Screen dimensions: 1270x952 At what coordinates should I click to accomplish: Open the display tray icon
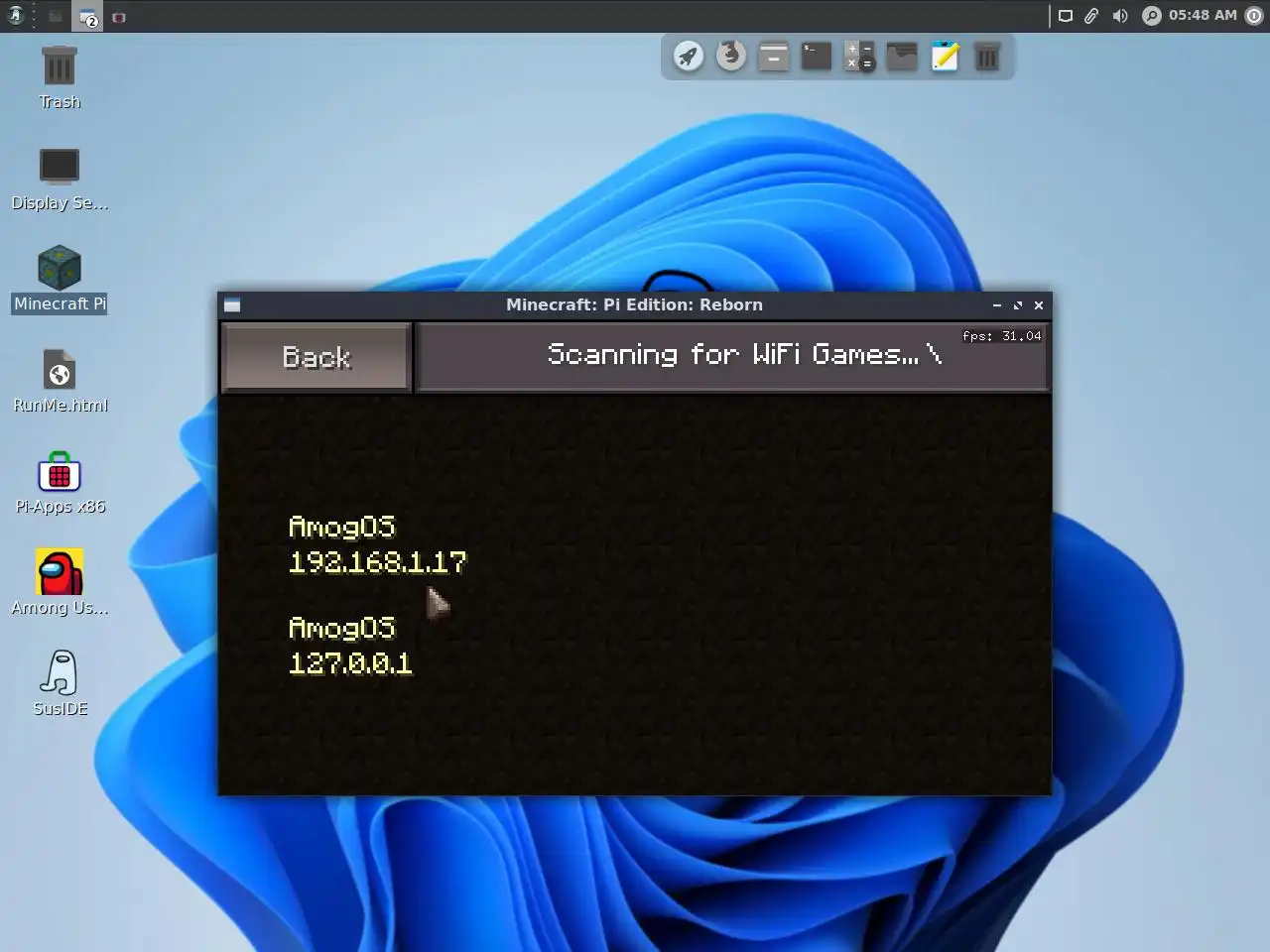pos(1065,16)
